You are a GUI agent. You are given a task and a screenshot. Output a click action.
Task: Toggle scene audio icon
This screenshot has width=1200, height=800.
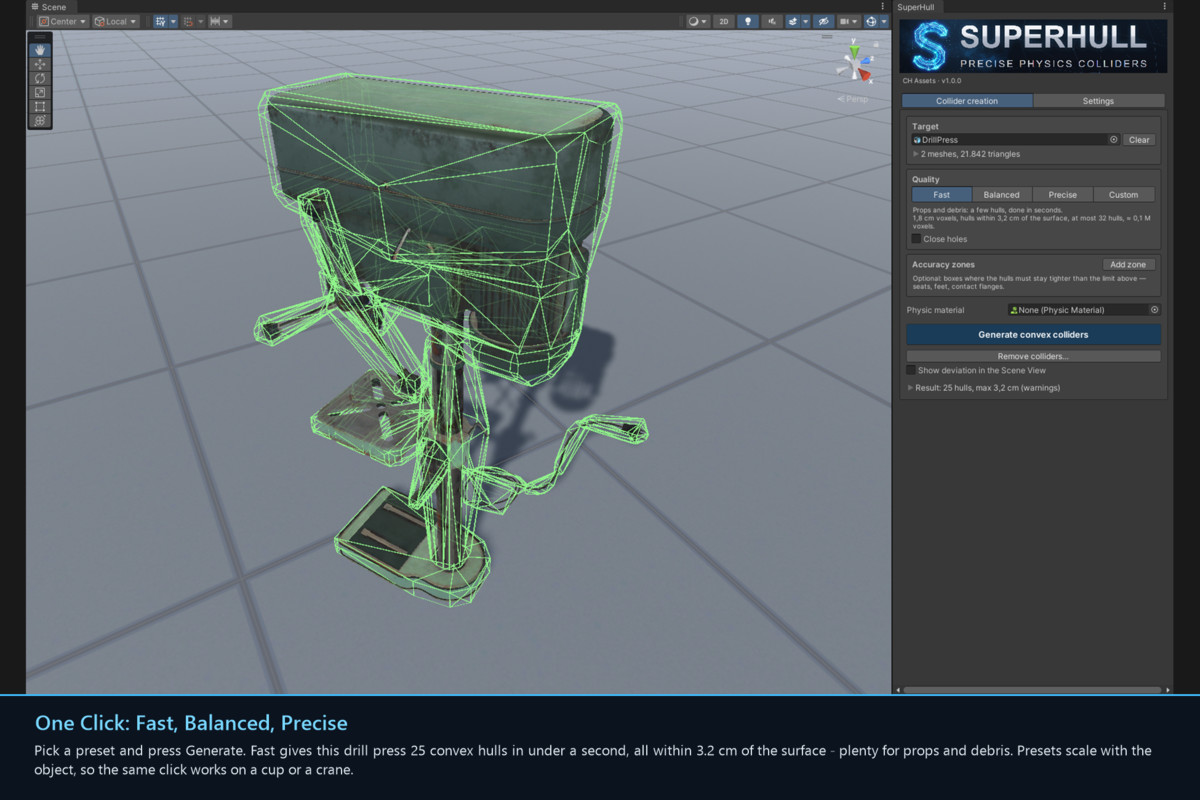pos(772,21)
